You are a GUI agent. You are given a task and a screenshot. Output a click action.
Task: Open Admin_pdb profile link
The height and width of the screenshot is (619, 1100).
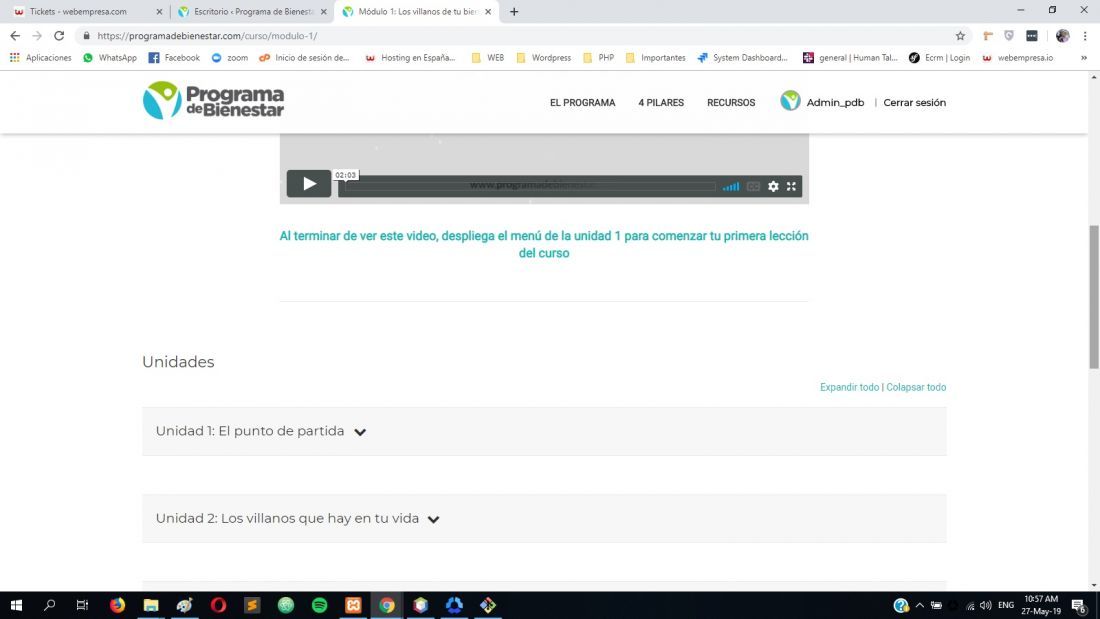835,102
